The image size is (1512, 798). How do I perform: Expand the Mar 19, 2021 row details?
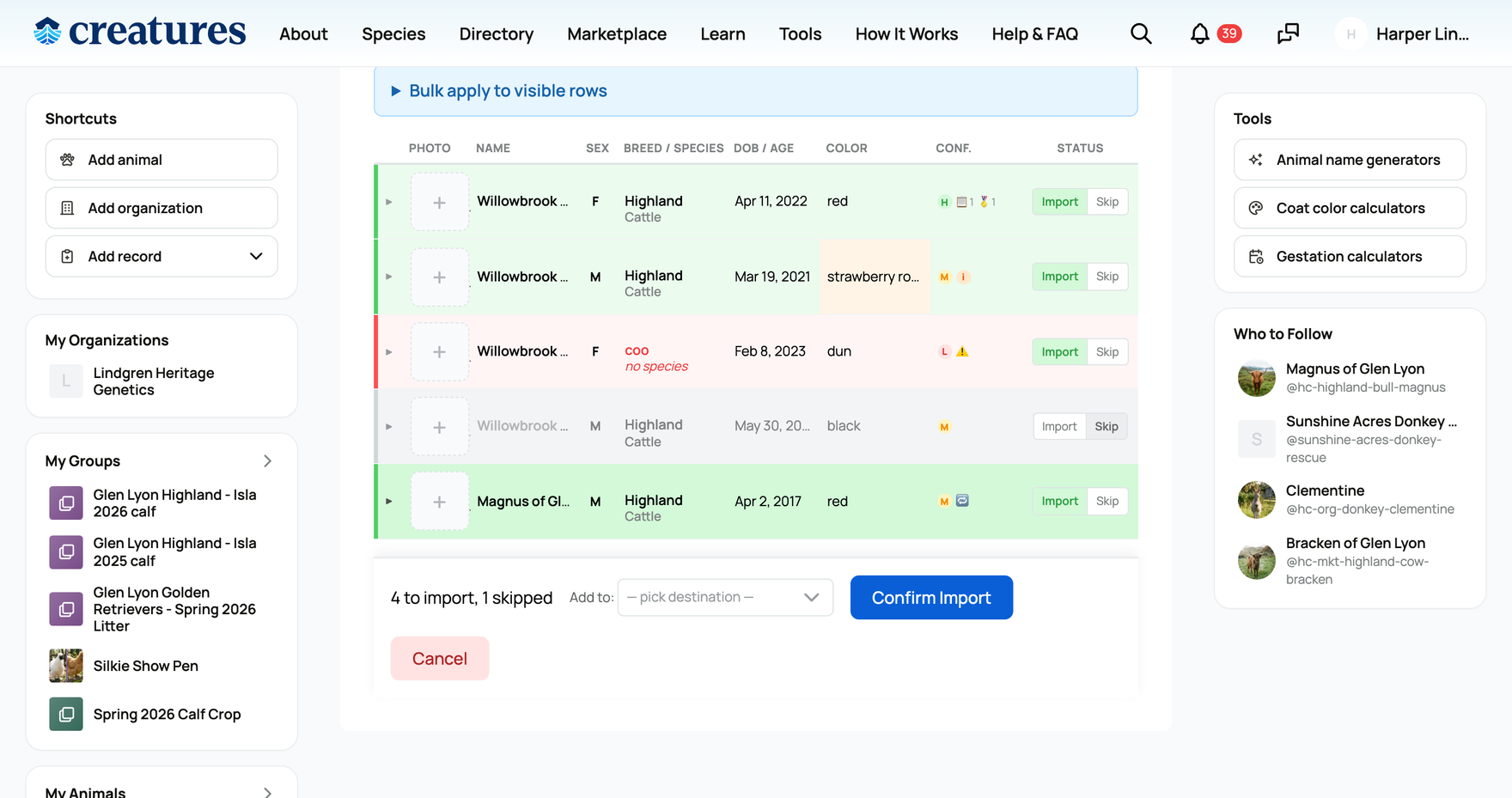coord(389,277)
